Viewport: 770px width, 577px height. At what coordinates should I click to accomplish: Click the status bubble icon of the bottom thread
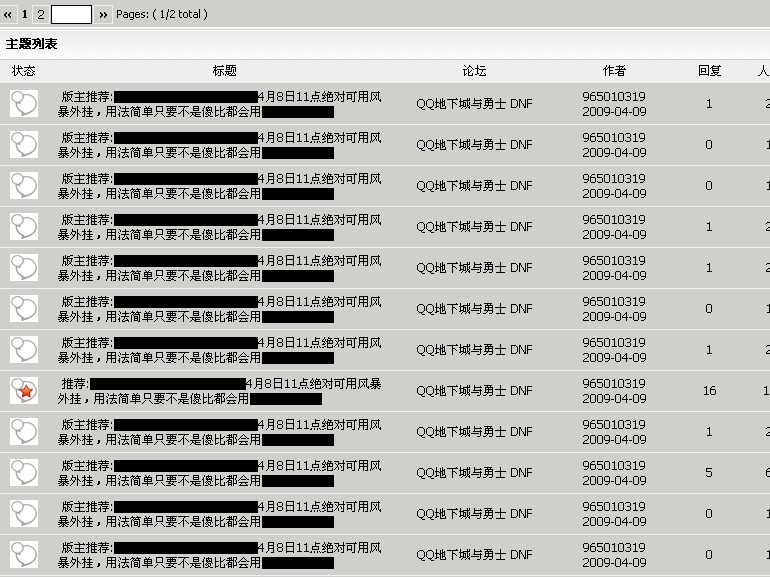pos(24,554)
